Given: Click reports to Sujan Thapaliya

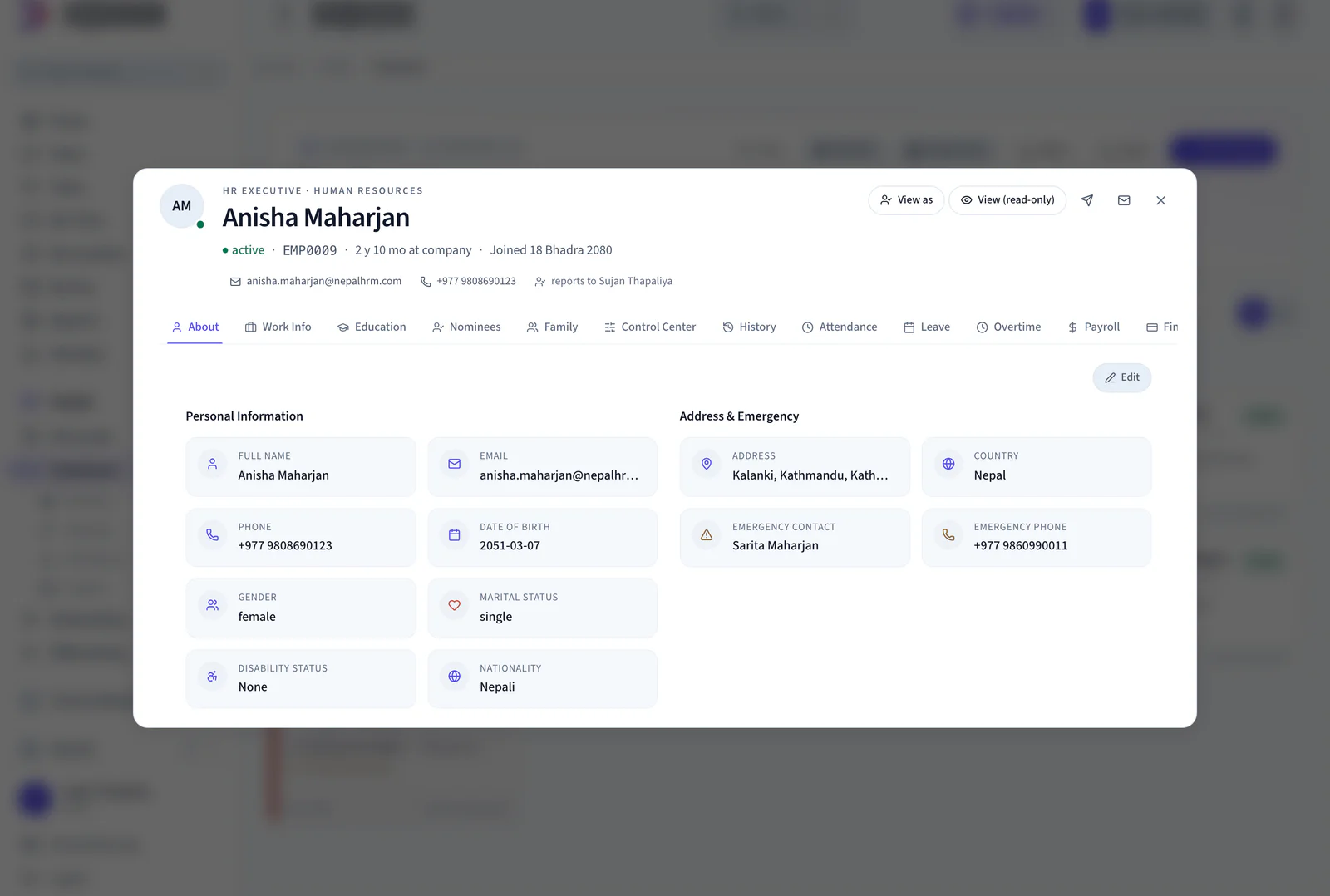Looking at the screenshot, I should 603,282.
